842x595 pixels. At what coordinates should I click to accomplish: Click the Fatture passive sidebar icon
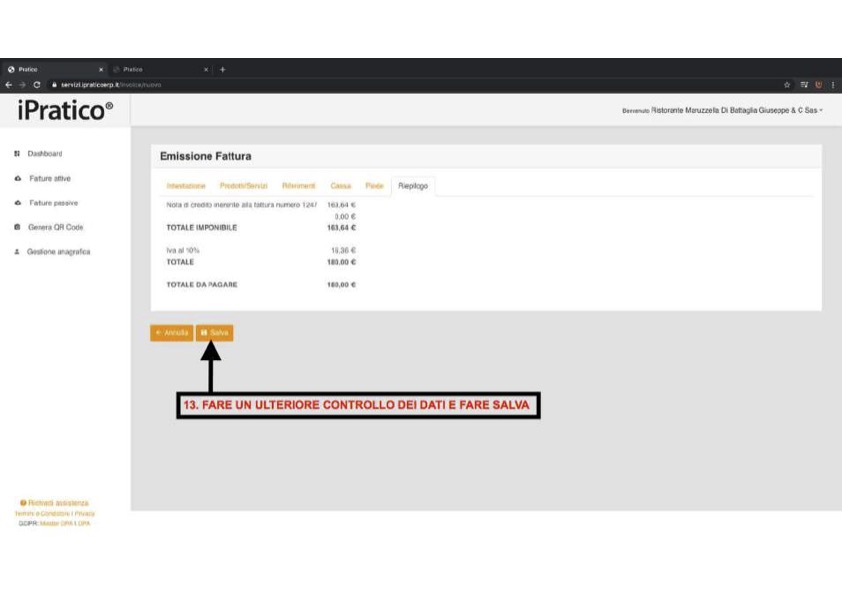click(x=18, y=203)
